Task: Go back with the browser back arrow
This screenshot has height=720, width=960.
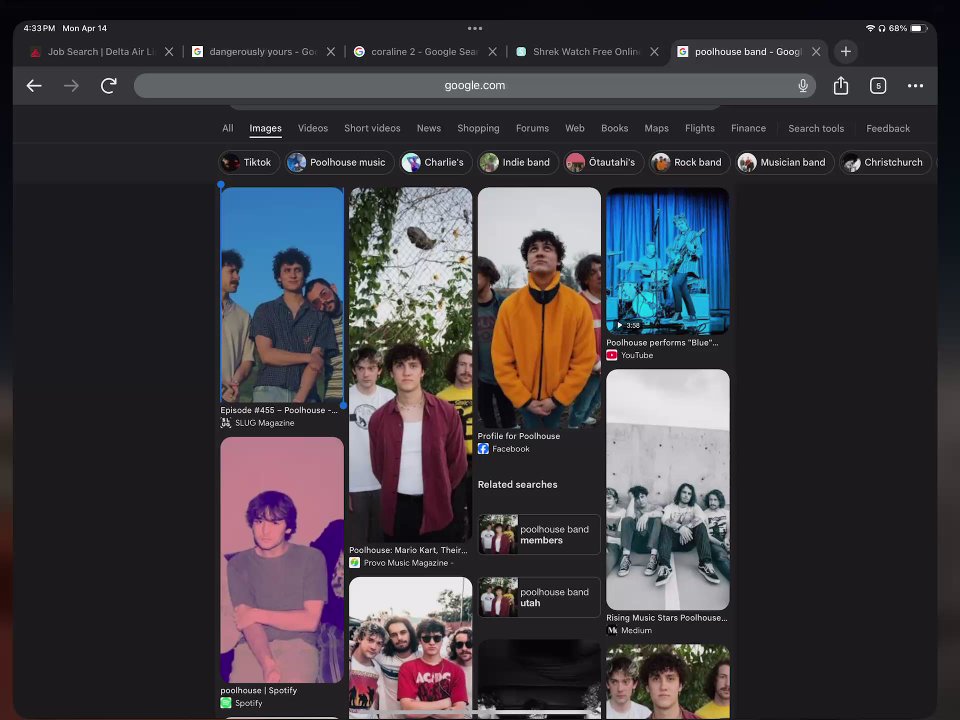Action: [x=34, y=86]
